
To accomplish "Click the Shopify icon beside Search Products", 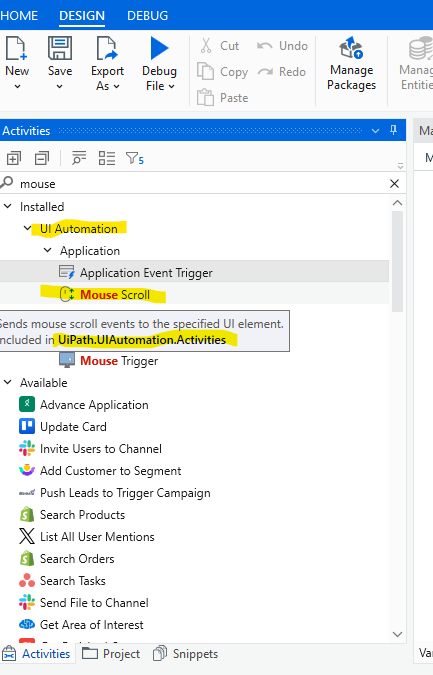I will [x=27, y=514].
